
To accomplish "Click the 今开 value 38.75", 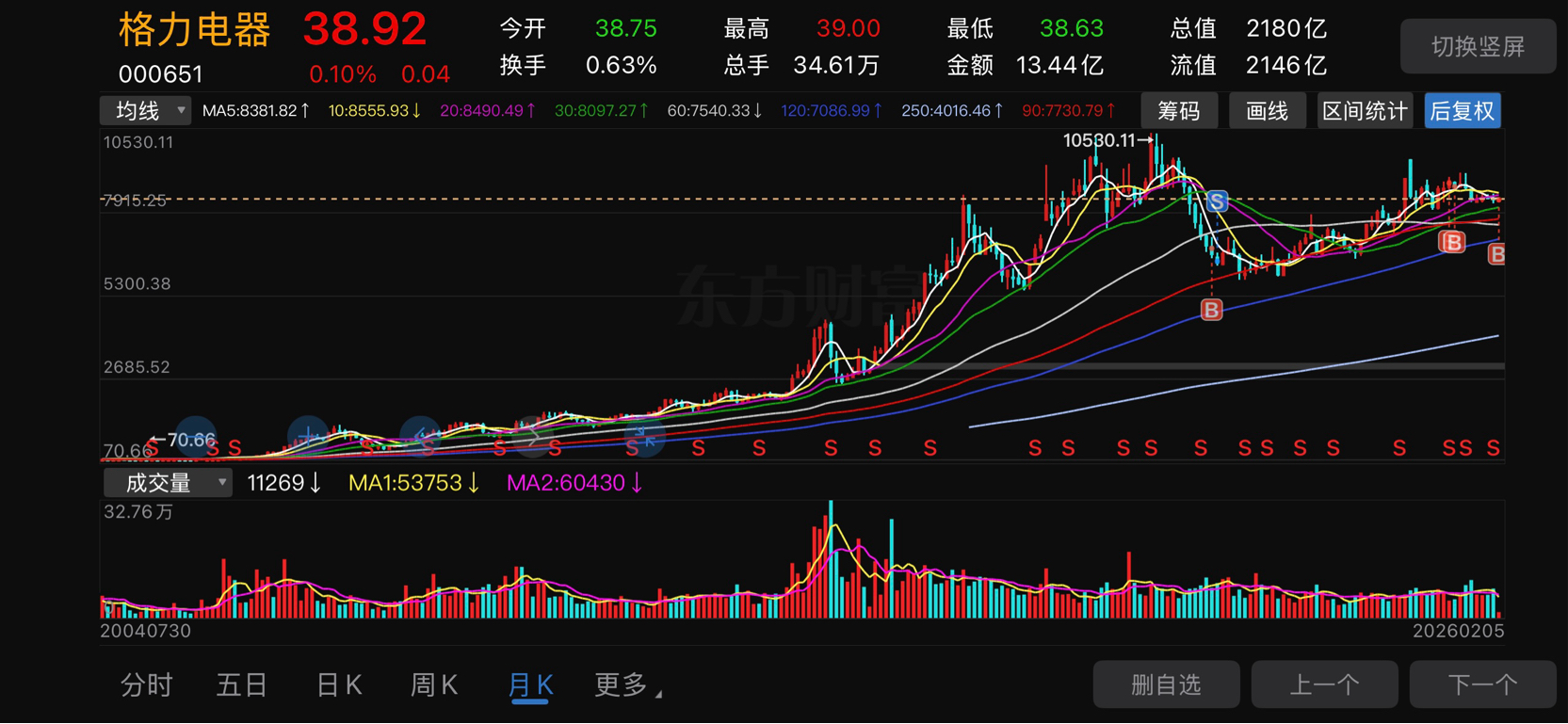I will coord(626,29).
